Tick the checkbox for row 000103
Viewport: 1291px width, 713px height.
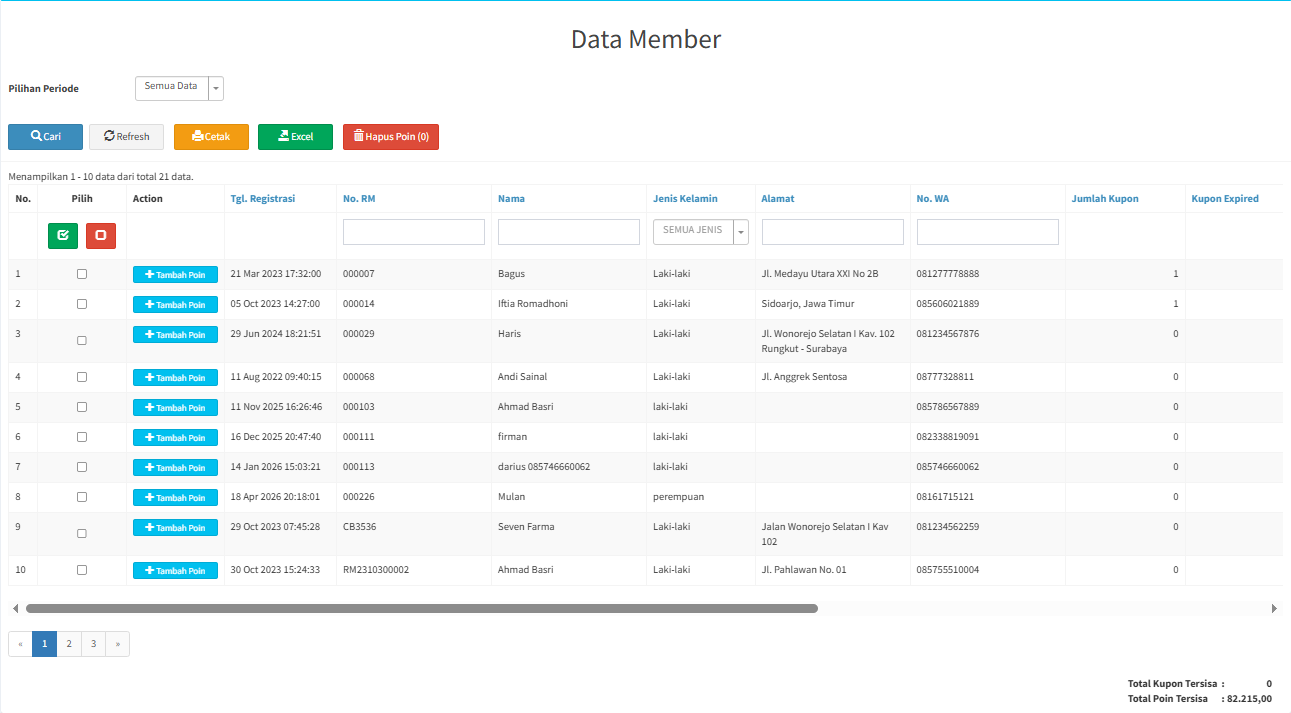pyautogui.click(x=82, y=407)
